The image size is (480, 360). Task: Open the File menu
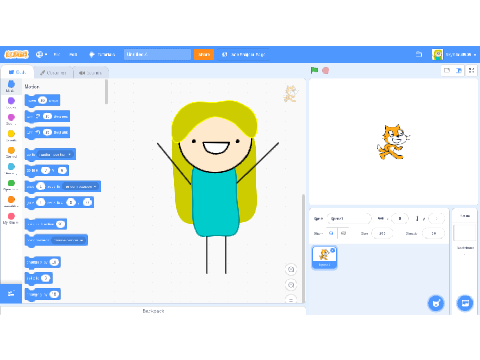tap(57, 54)
